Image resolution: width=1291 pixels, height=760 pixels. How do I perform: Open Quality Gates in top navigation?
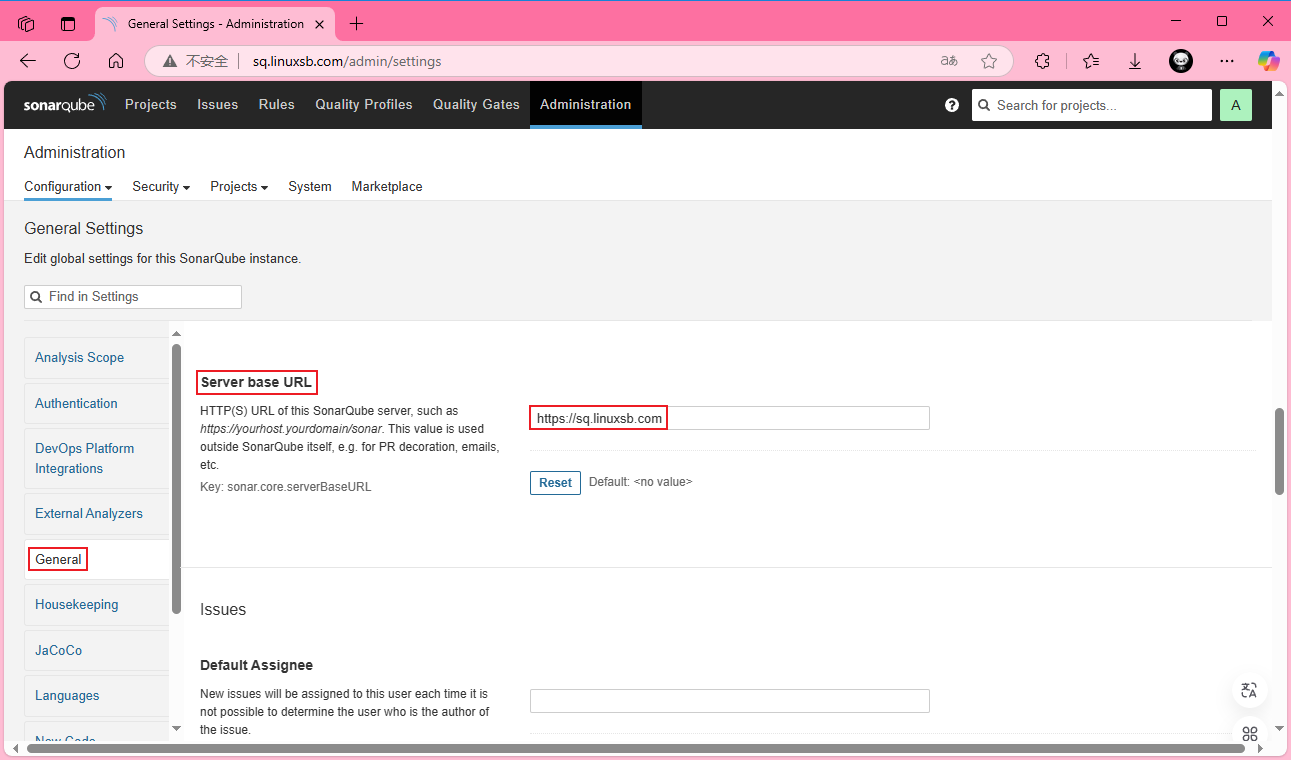click(x=476, y=104)
